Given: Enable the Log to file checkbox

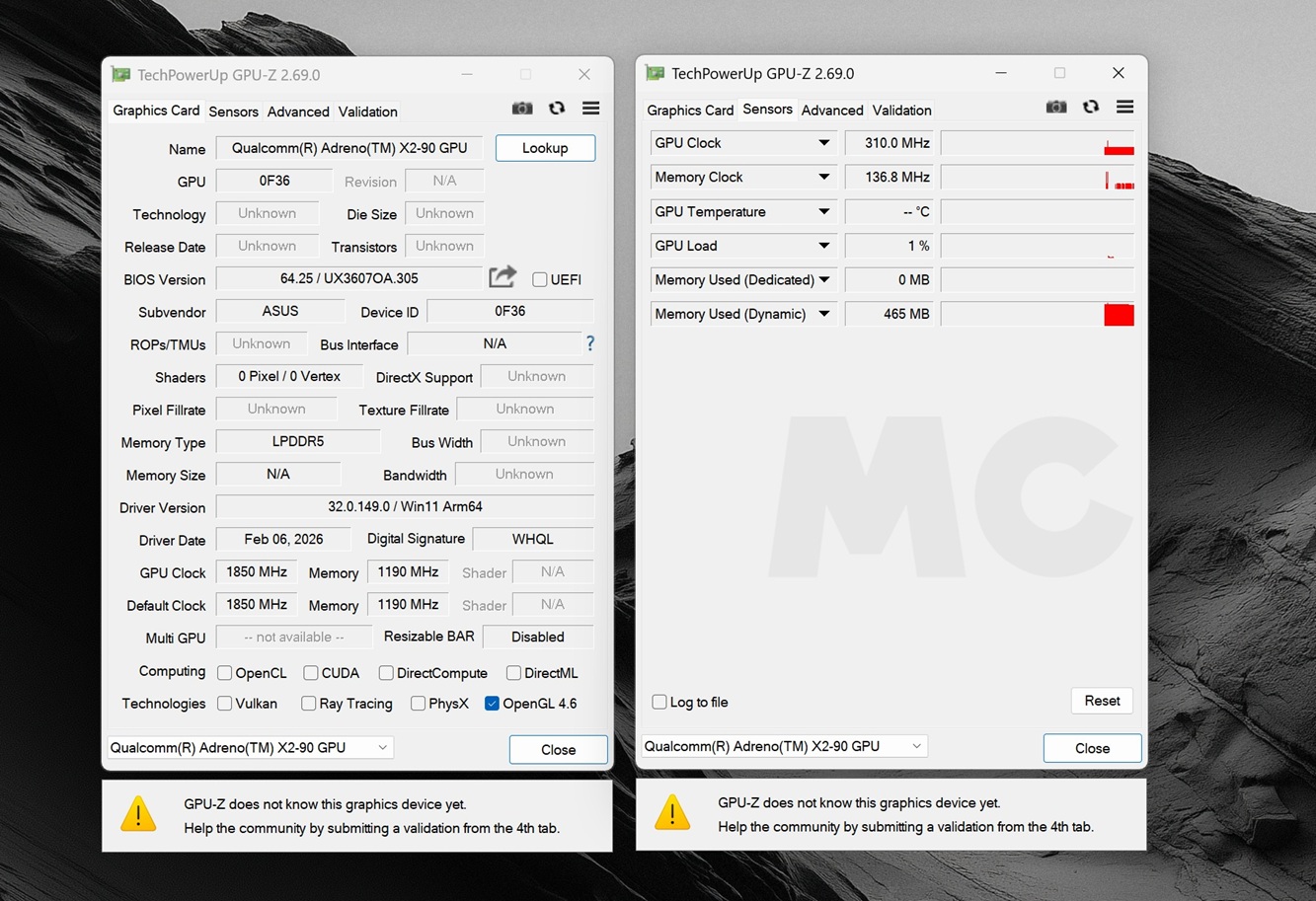Looking at the screenshot, I should pyautogui.click(x=659, y=702).
